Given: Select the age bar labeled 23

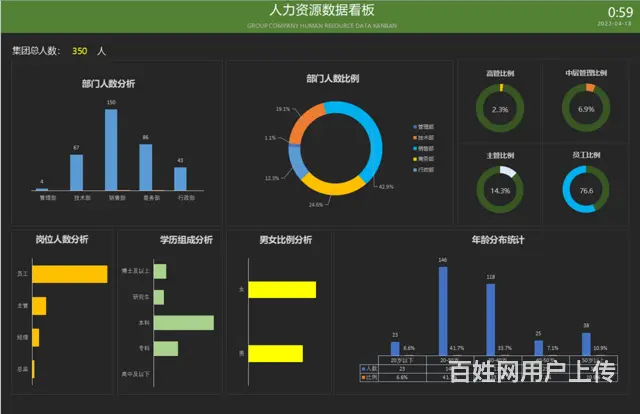Looking at the screenshot, I should click(395, 349).
